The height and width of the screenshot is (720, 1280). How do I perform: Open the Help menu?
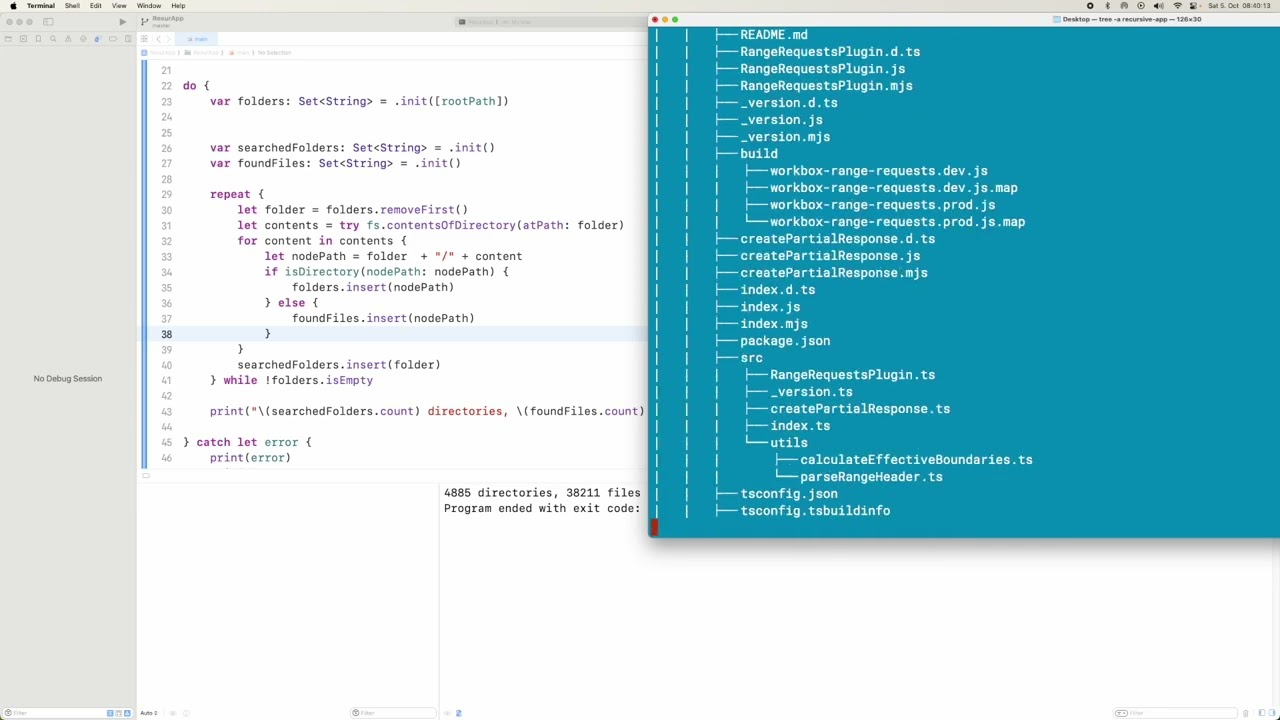click(178, 6)
